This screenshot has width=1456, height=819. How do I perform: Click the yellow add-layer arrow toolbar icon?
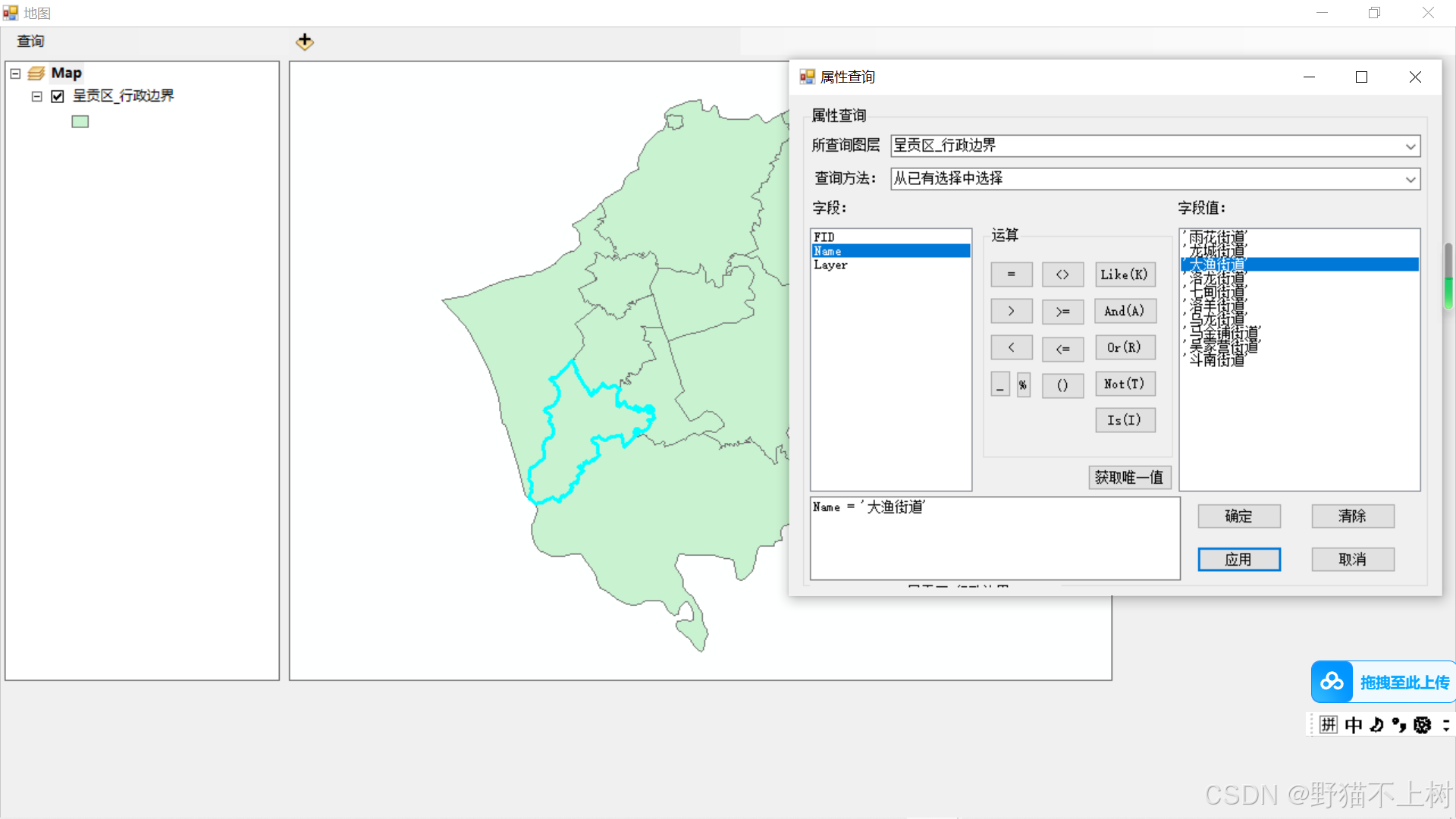click(304, 42)
